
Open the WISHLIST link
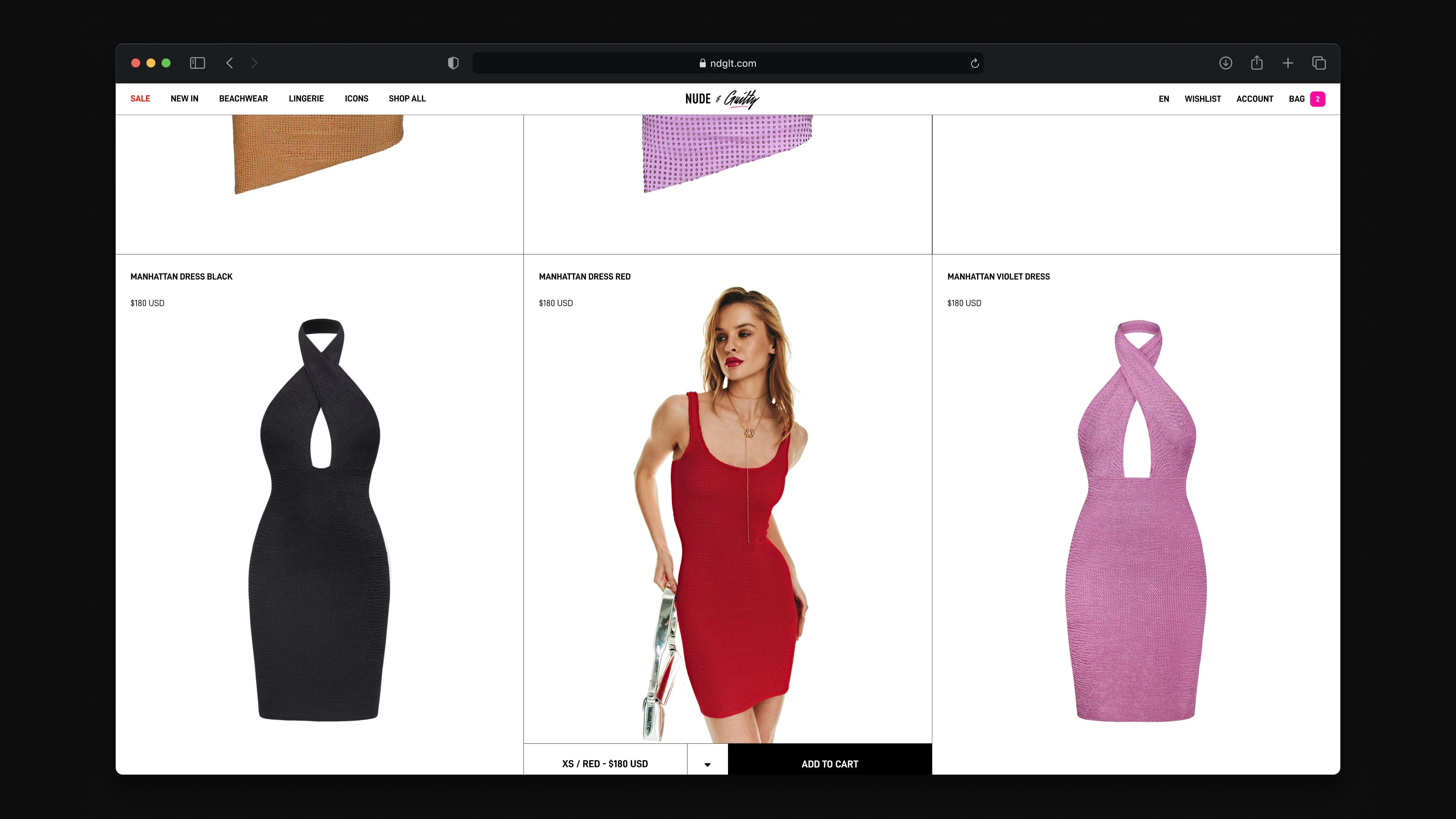[x=1202, y=99]
